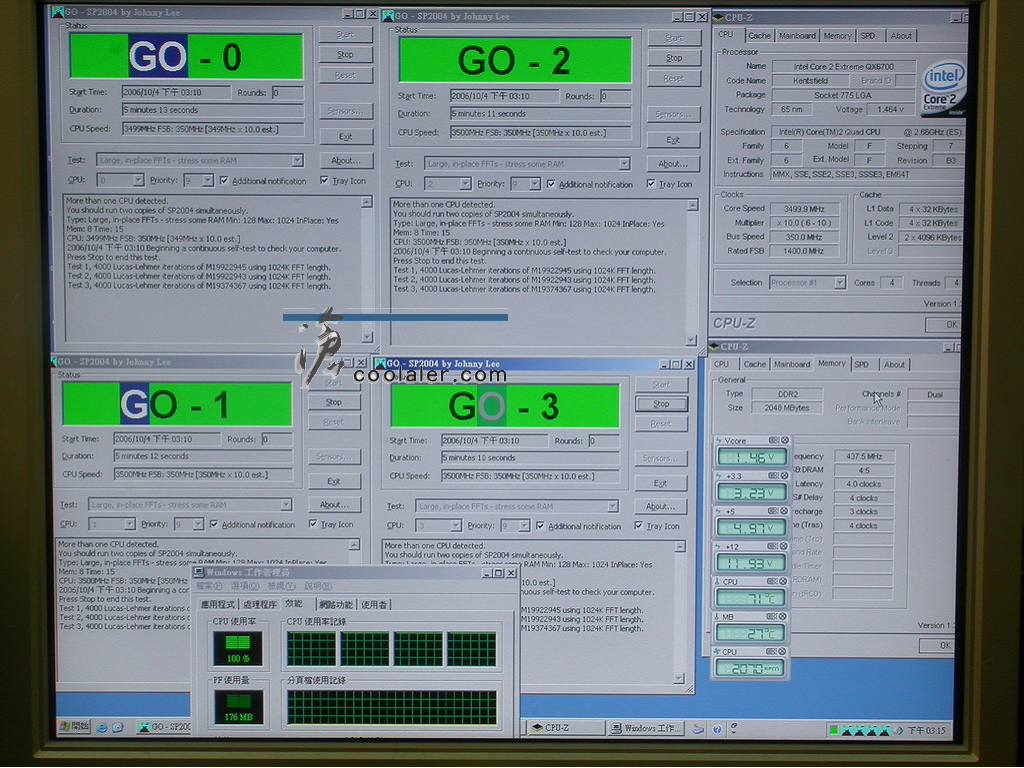Screen dimensions: 1024x768
Task: Open settings icon on the +12 voltage gadget
Action: [773, 546]
